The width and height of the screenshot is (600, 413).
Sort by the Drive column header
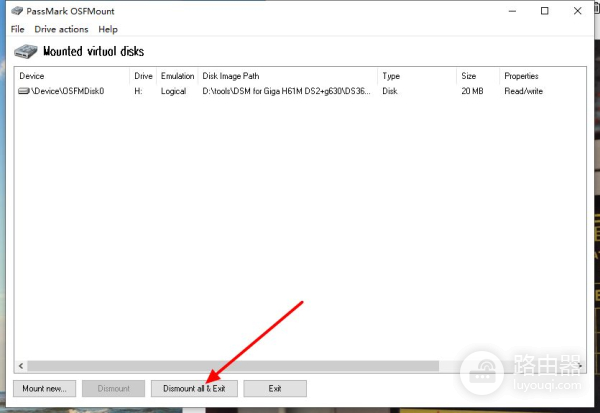[x=143, y=76]
